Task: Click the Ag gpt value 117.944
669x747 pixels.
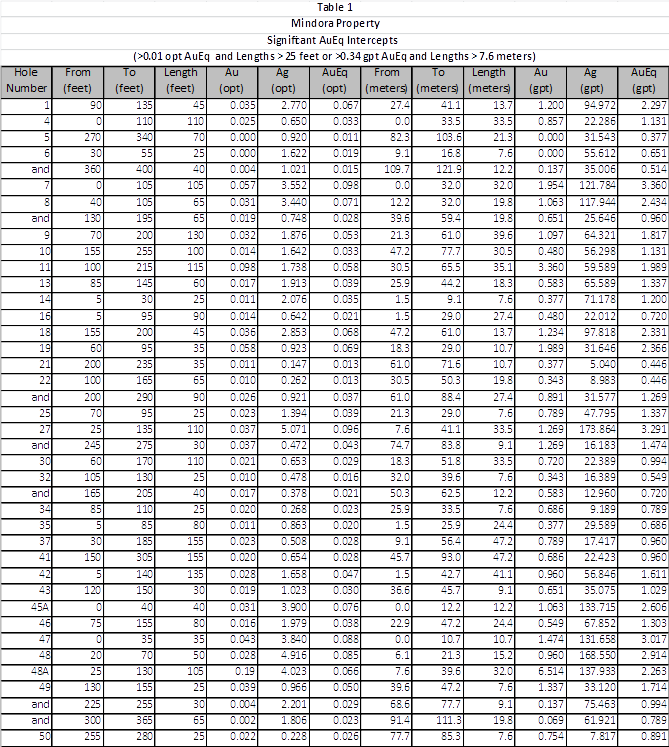Action: (598, 202)
